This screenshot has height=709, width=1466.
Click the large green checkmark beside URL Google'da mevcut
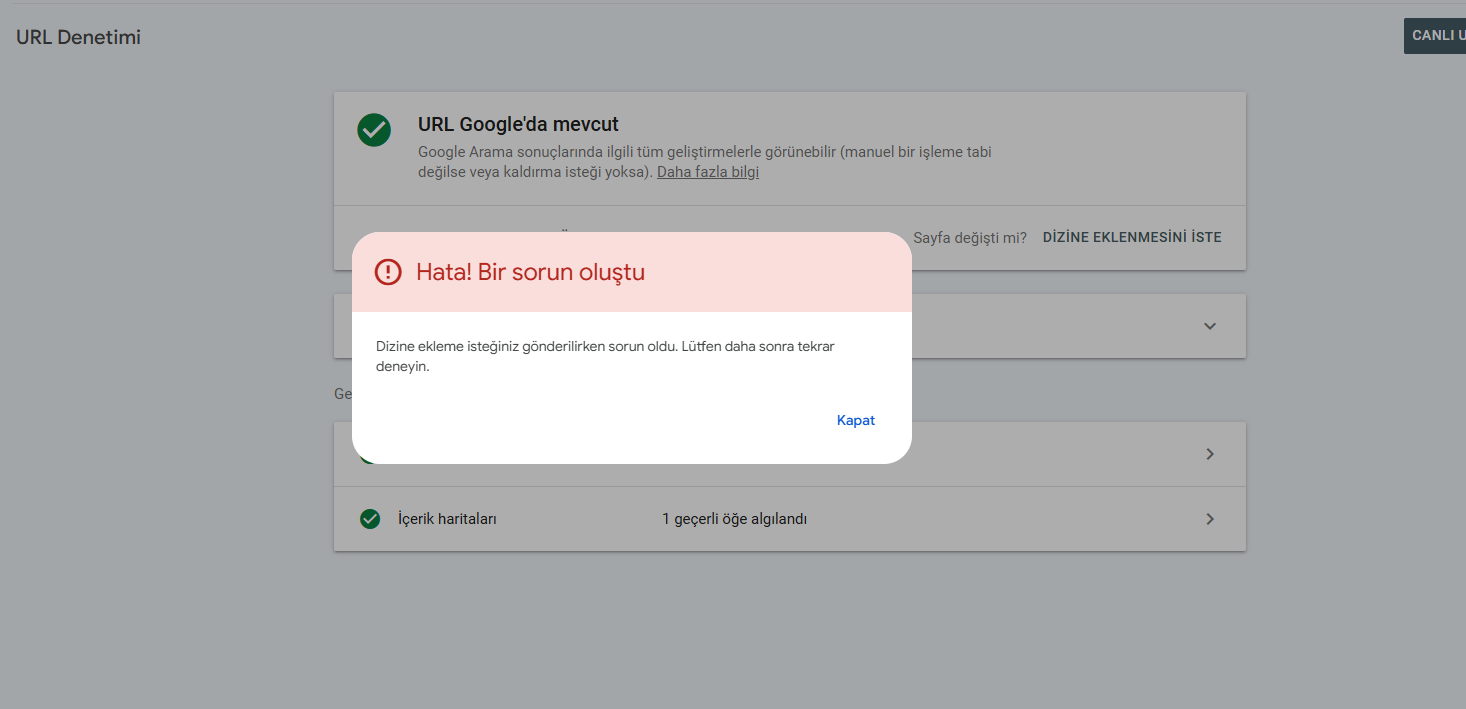coord(374,130)
